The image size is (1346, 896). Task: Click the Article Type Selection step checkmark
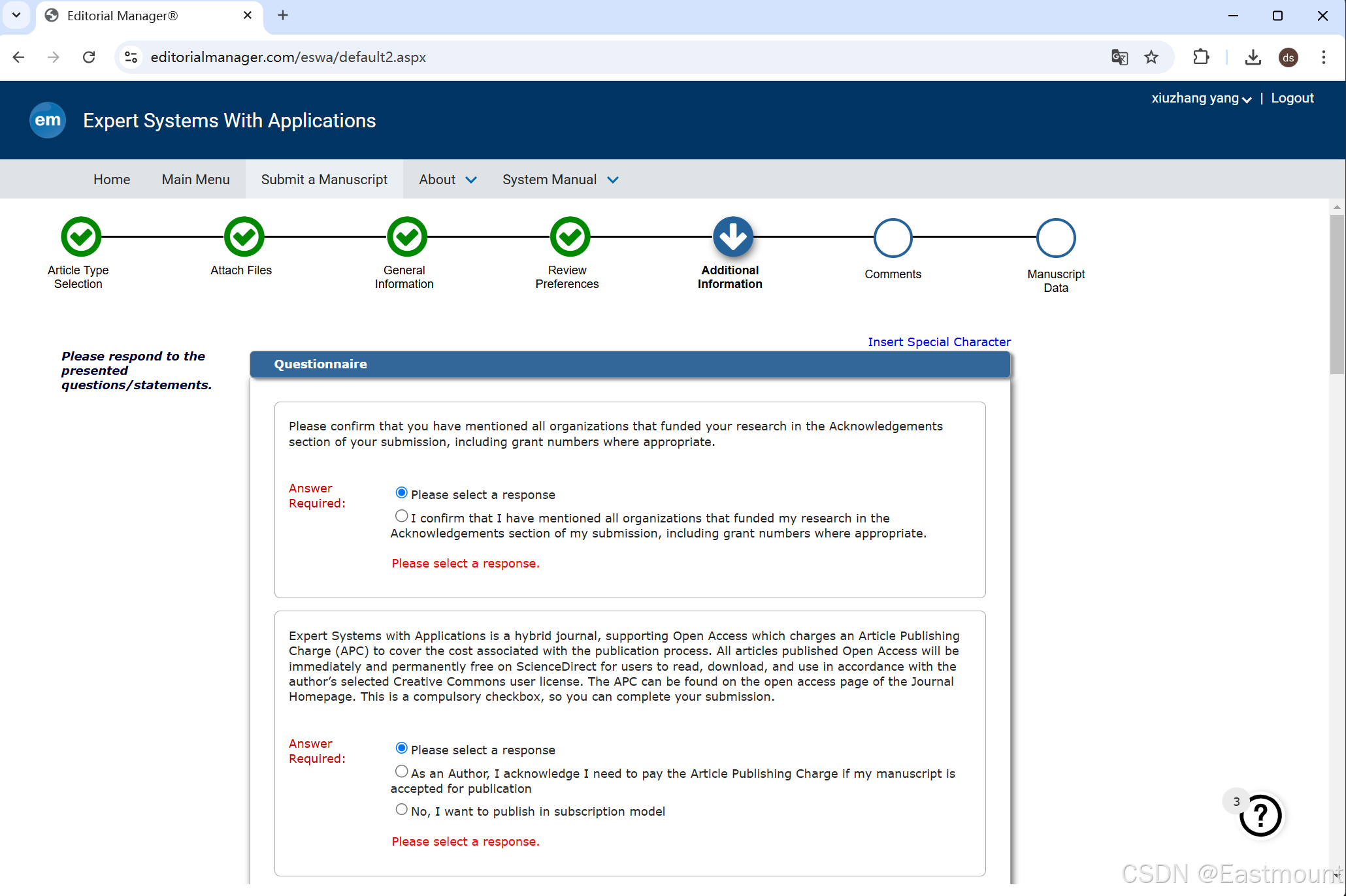(80, 237)
